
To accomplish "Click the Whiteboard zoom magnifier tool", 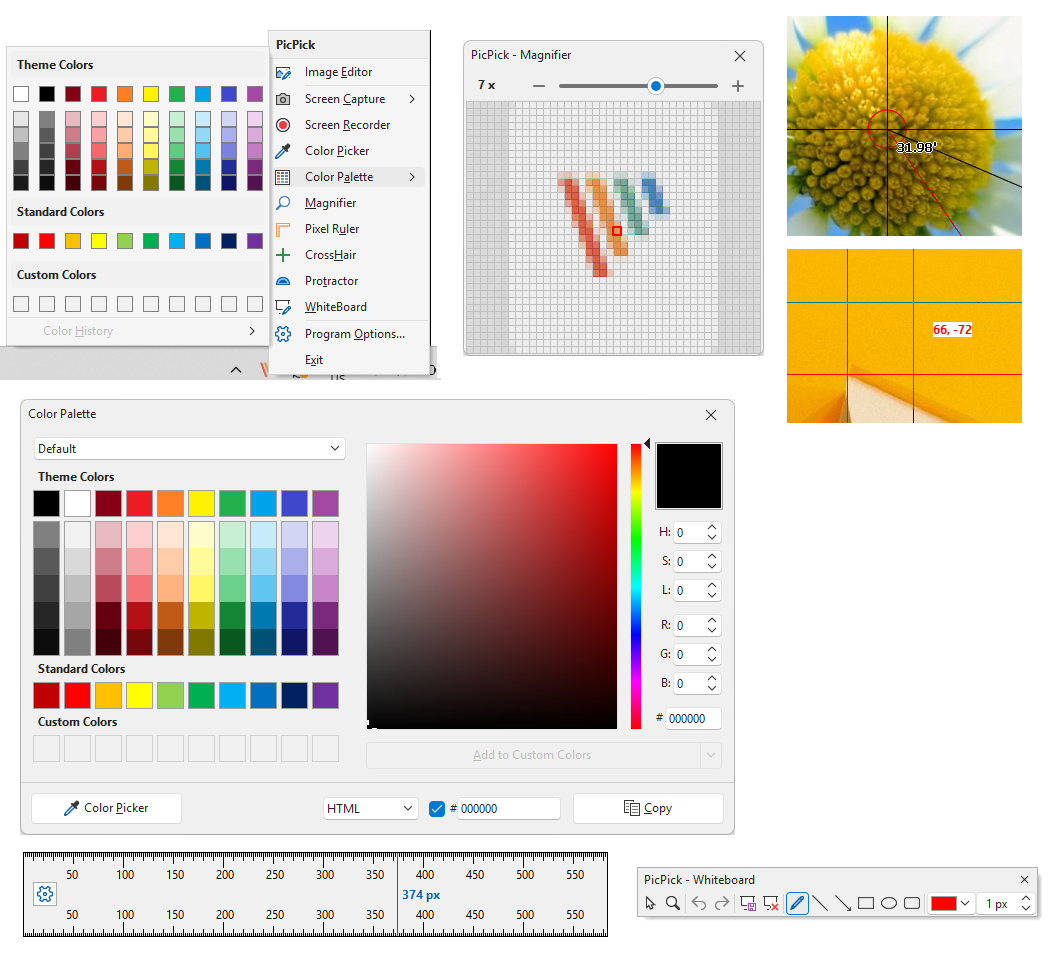I will click(x=673, y=903).
